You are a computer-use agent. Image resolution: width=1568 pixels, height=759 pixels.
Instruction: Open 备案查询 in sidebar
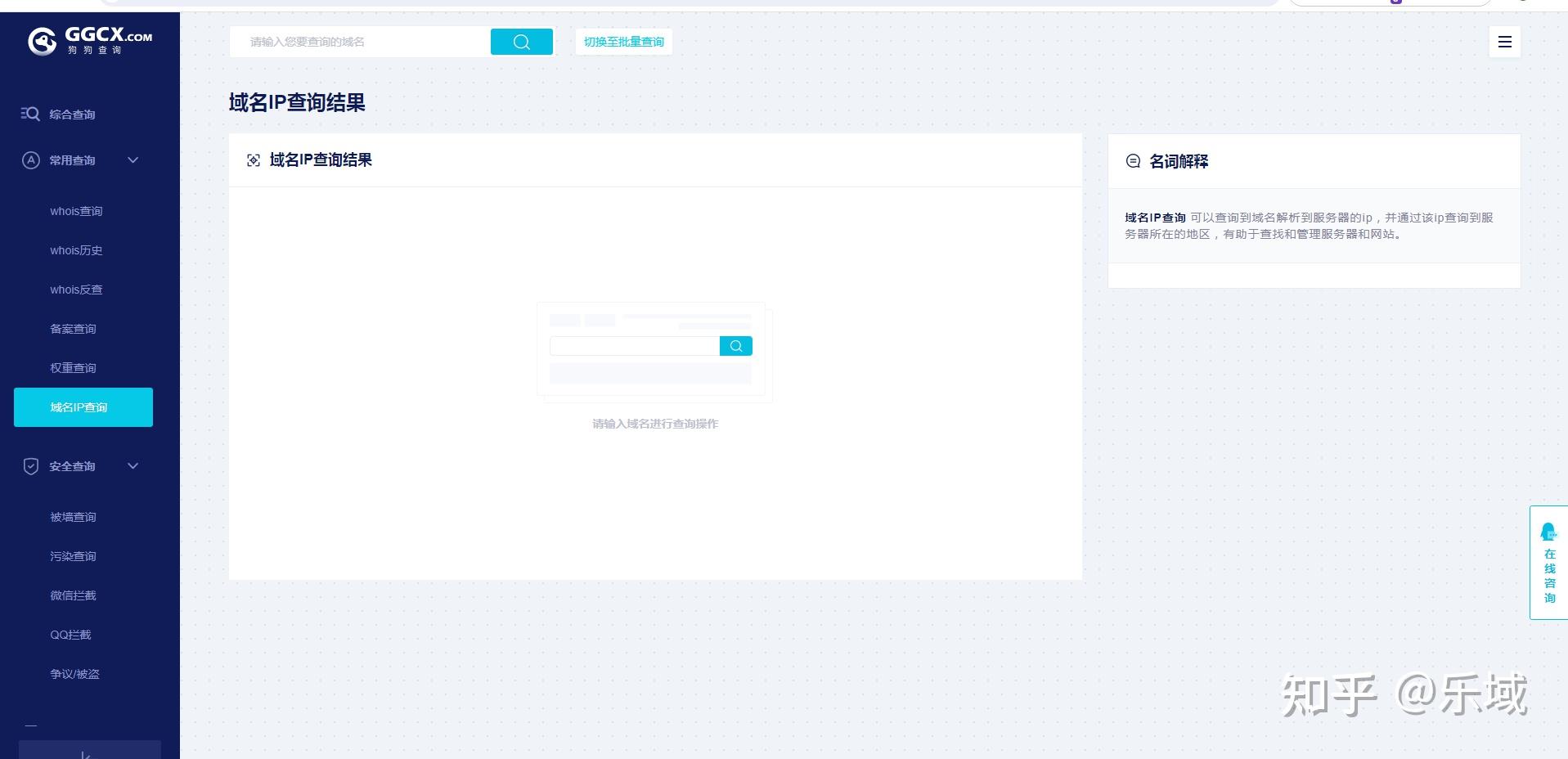pos(73,329)
